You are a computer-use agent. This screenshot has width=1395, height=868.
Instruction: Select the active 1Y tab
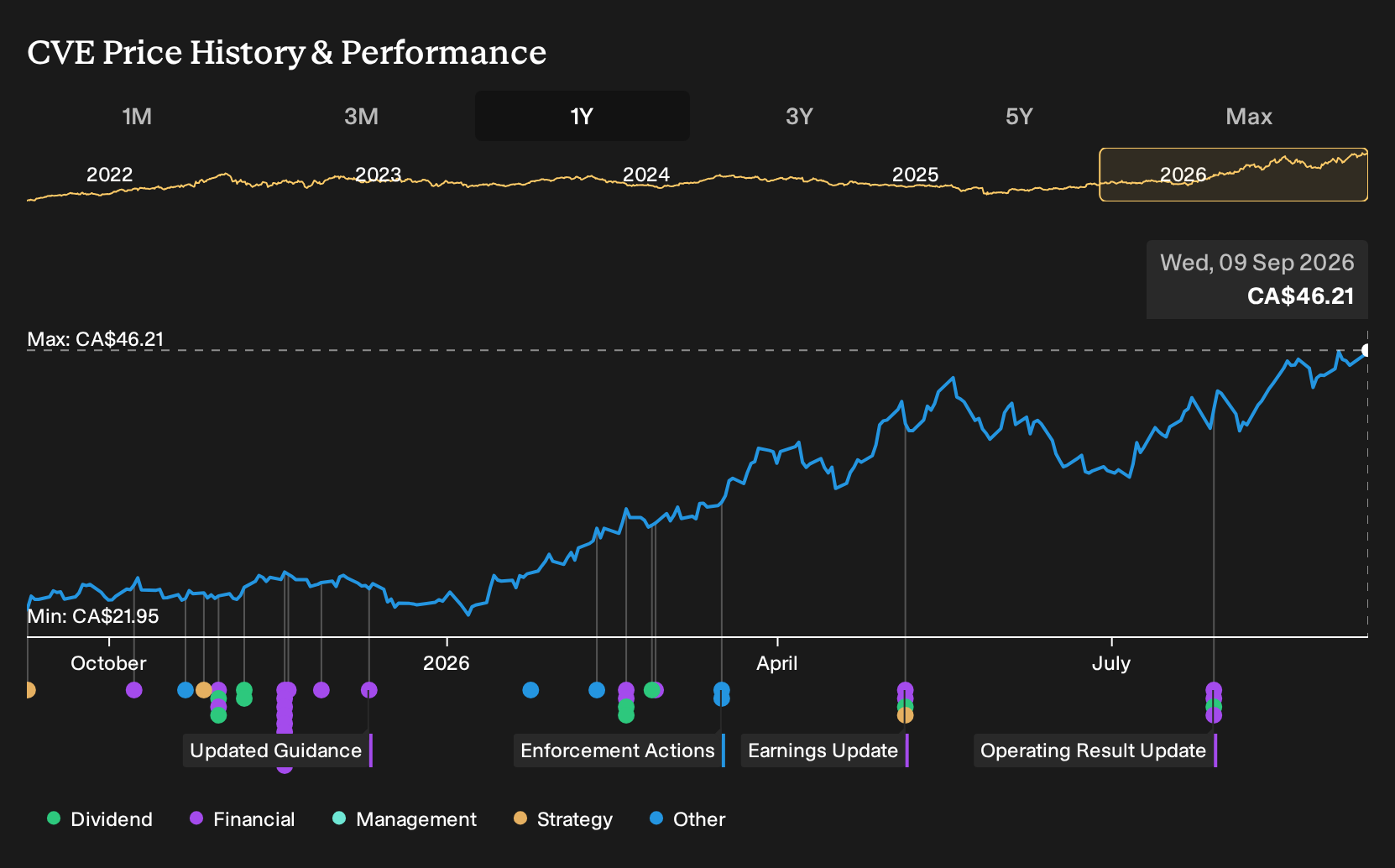583,116
